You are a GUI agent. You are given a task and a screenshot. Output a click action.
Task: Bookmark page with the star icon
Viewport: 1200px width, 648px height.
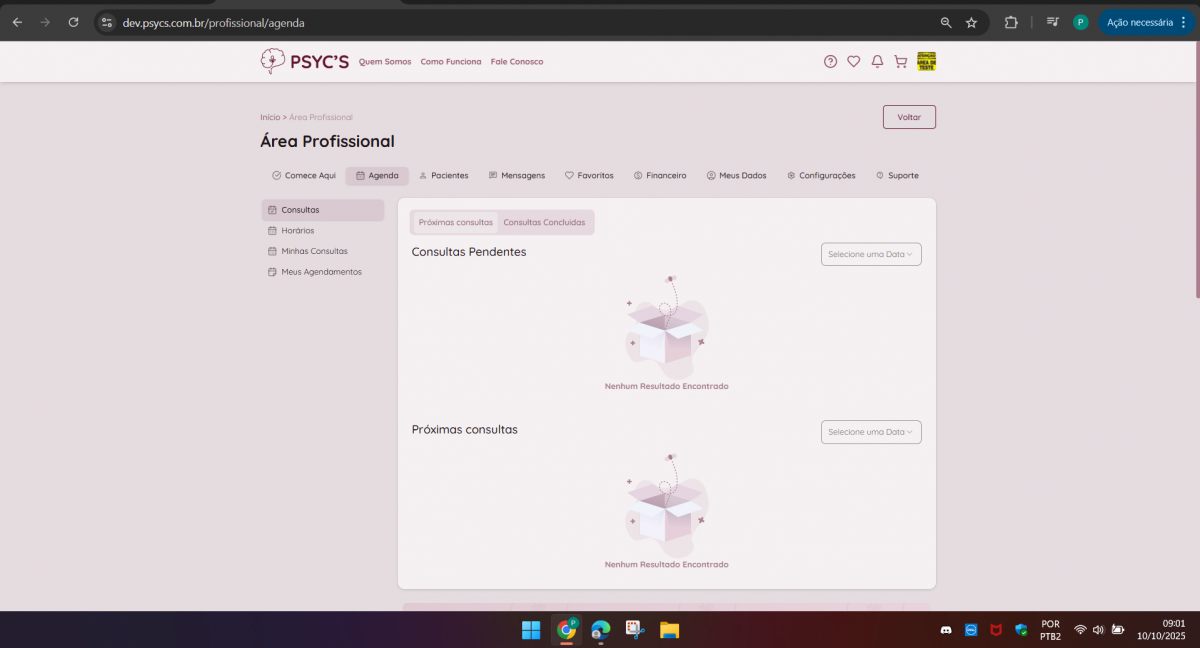(x=971, y=22)
